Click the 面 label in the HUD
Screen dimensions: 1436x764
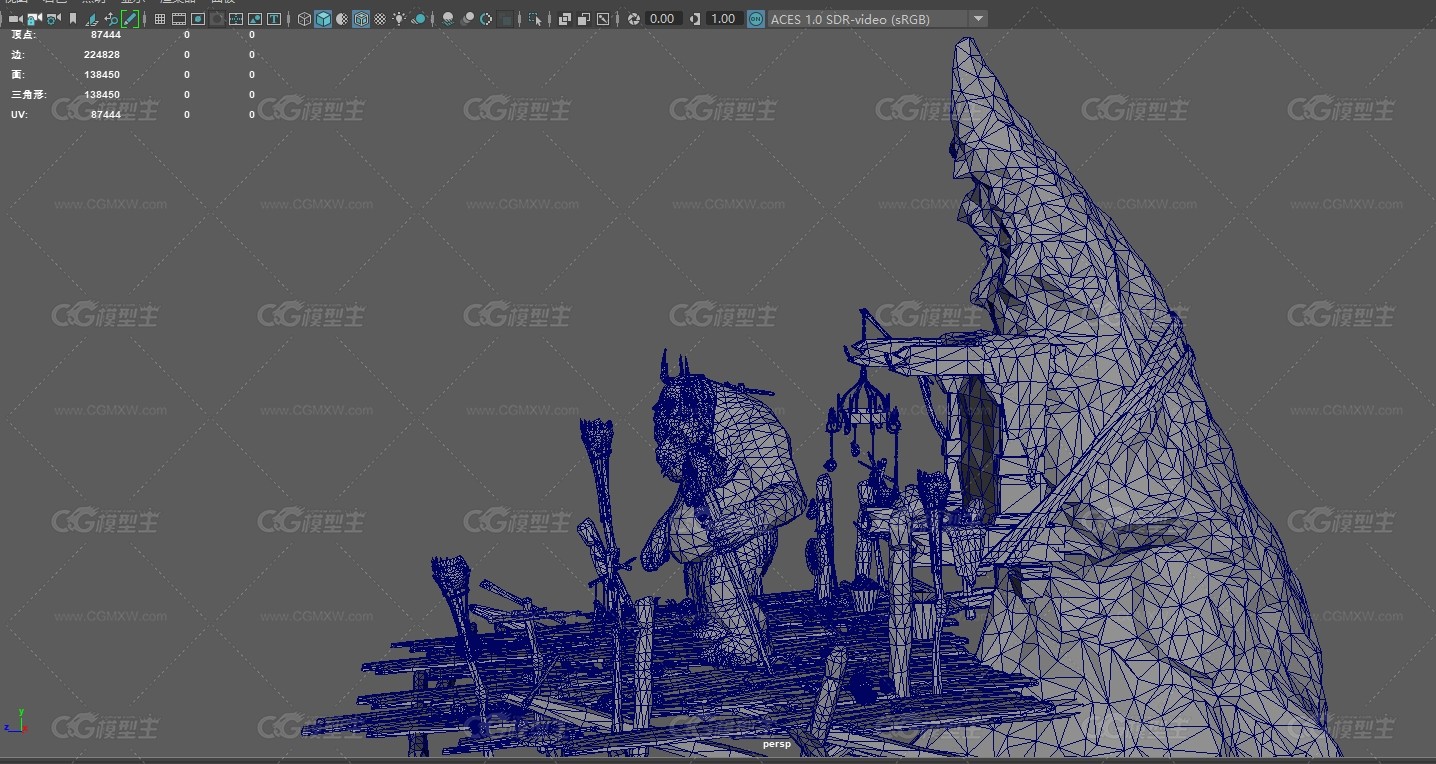17,74
